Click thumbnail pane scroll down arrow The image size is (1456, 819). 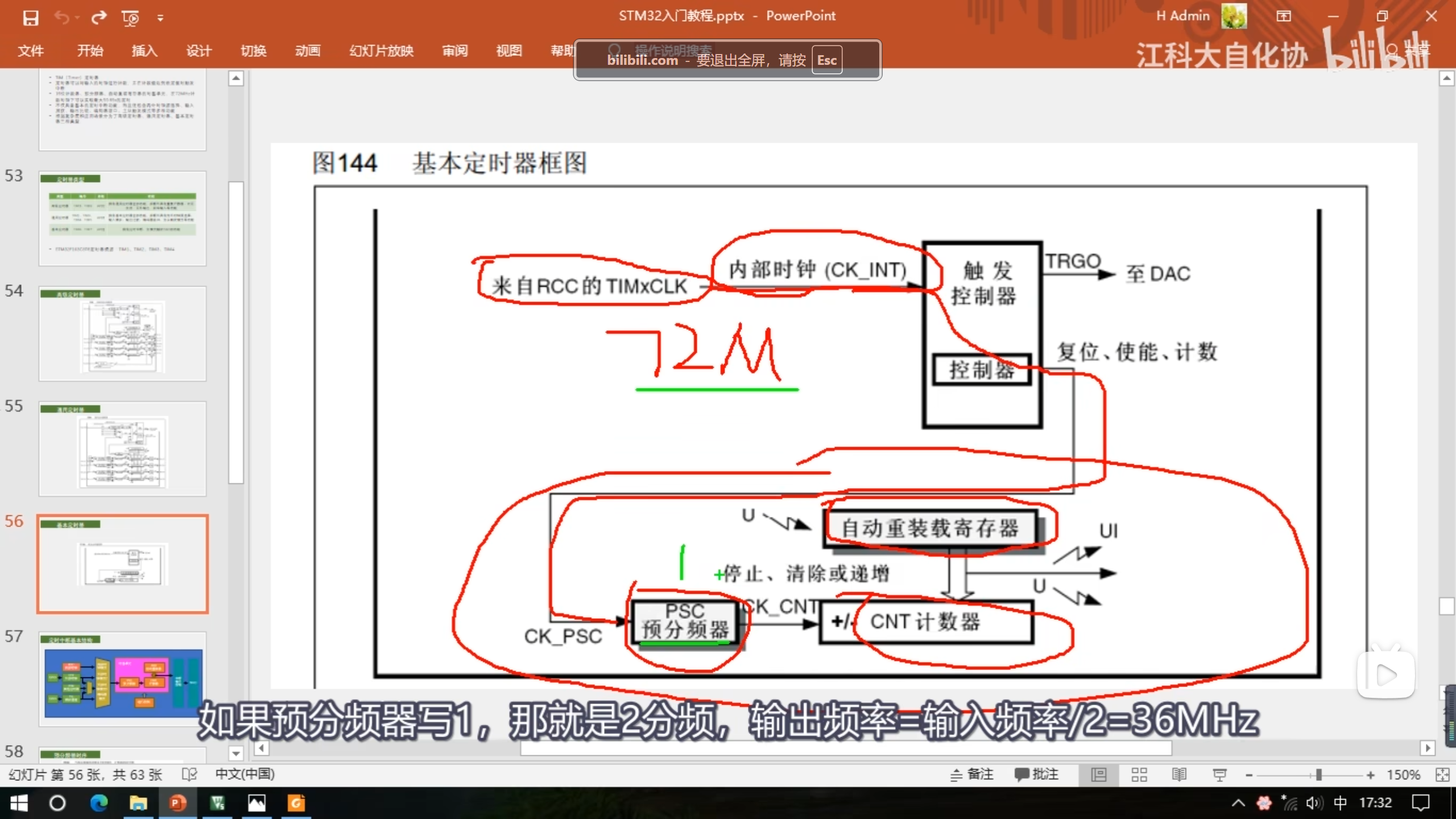pos(236,754)
